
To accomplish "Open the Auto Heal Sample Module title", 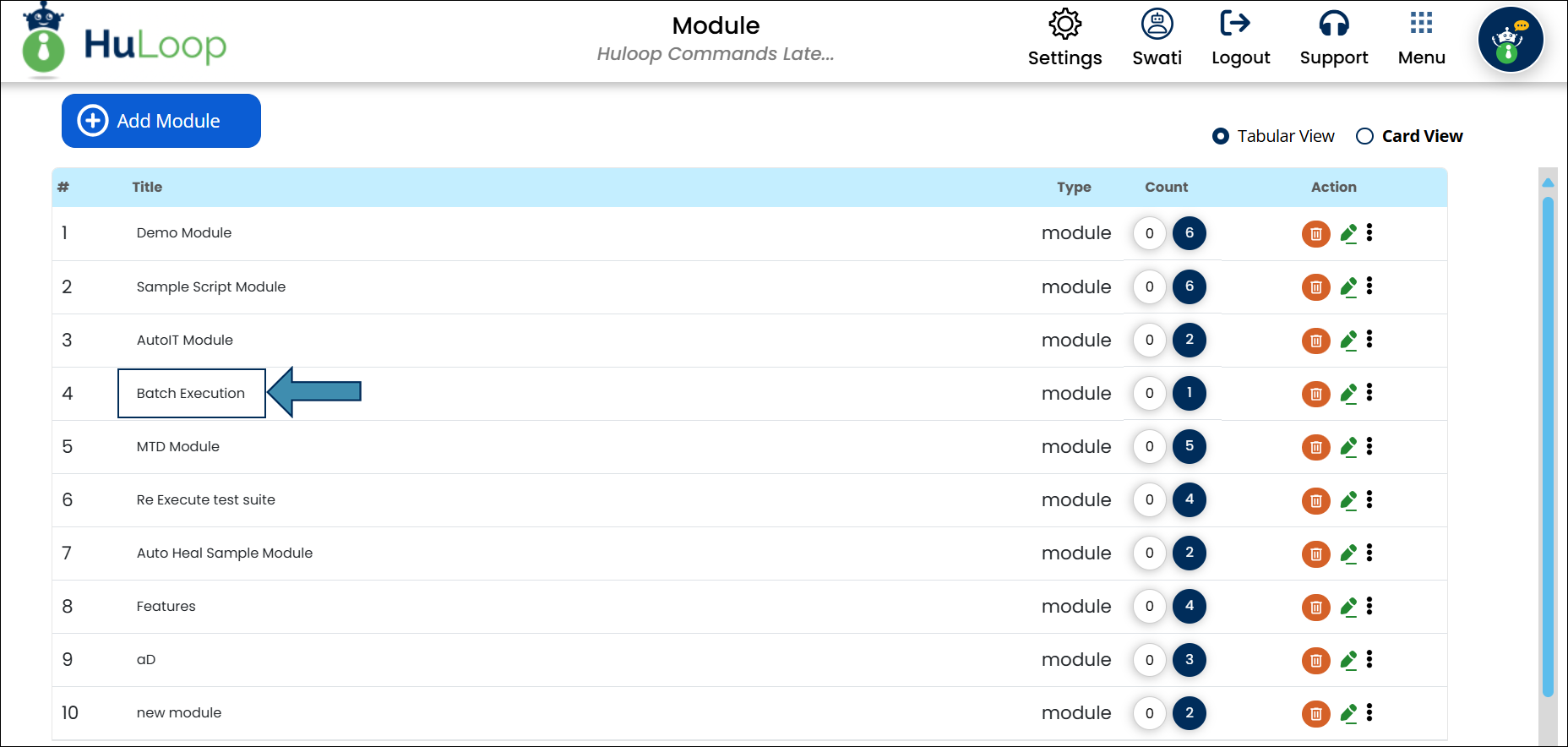I will (225, 553).
